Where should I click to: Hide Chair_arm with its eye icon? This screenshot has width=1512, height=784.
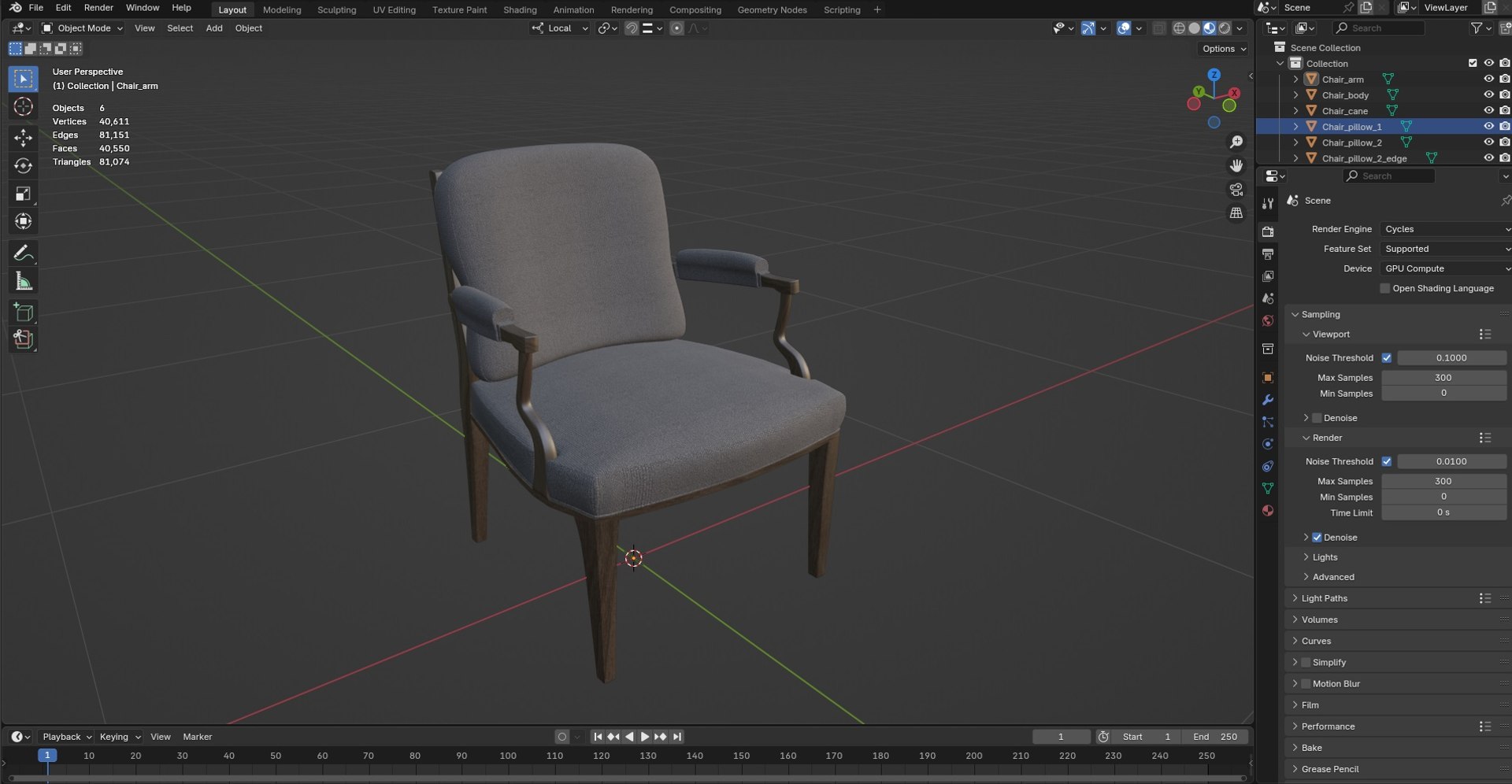[x=1488, y=79]
